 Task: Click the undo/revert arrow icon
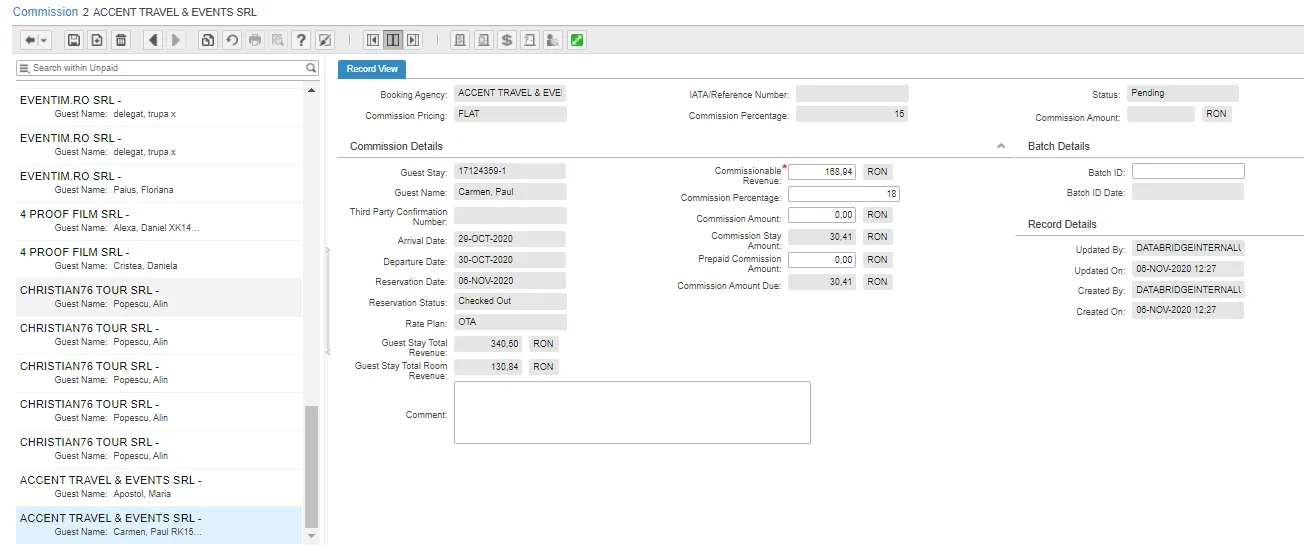tap(231, 40)
